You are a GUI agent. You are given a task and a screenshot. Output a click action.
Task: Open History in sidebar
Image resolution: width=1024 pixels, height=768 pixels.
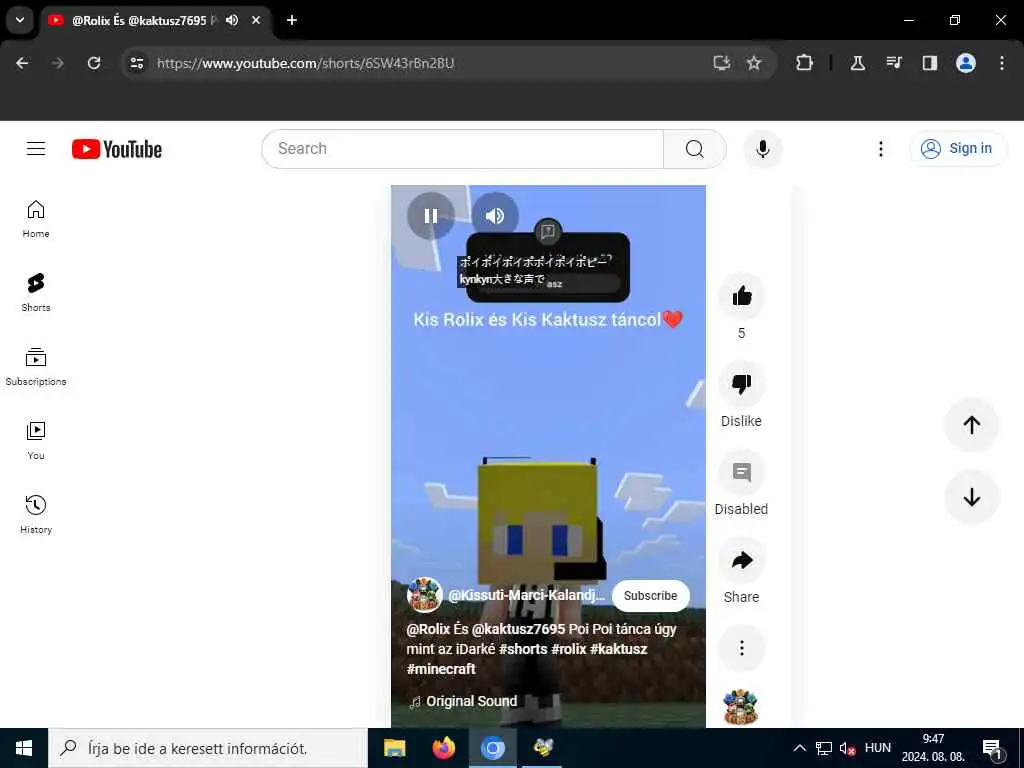(36, 515)
